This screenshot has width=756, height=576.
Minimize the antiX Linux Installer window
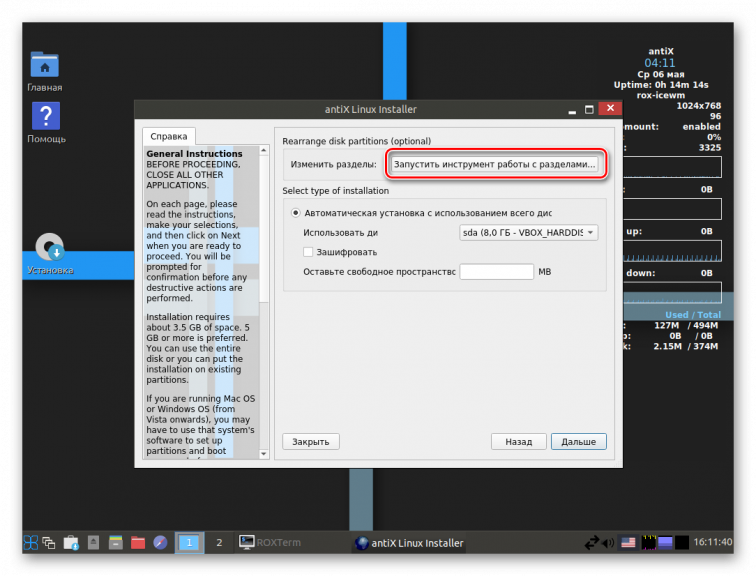click(572, 110)
